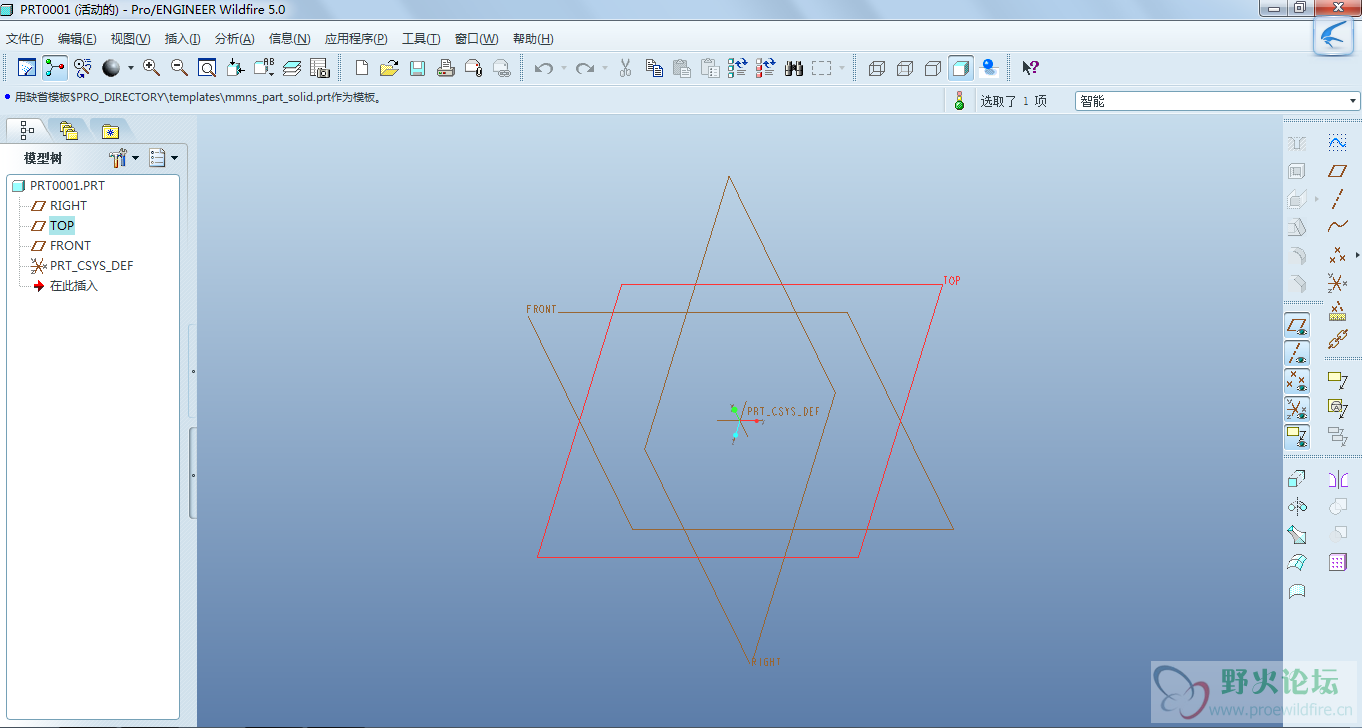This screenshot has width=1362, height=728.
Task: Toggle annotation element display on/off
Action: 1297,437
